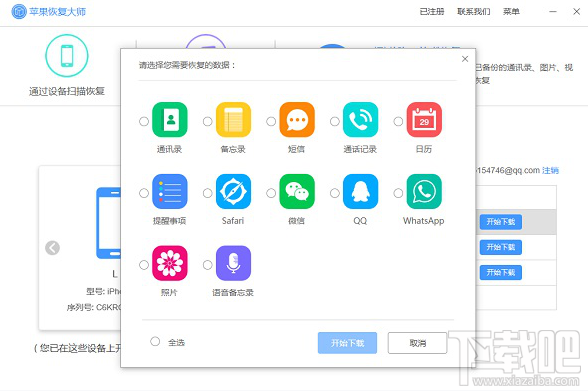Click the Voice Memos (语音备忘录) icon
Image resolution: width=588 pixels, height=391 pixels.
click(x=233, y=263)
